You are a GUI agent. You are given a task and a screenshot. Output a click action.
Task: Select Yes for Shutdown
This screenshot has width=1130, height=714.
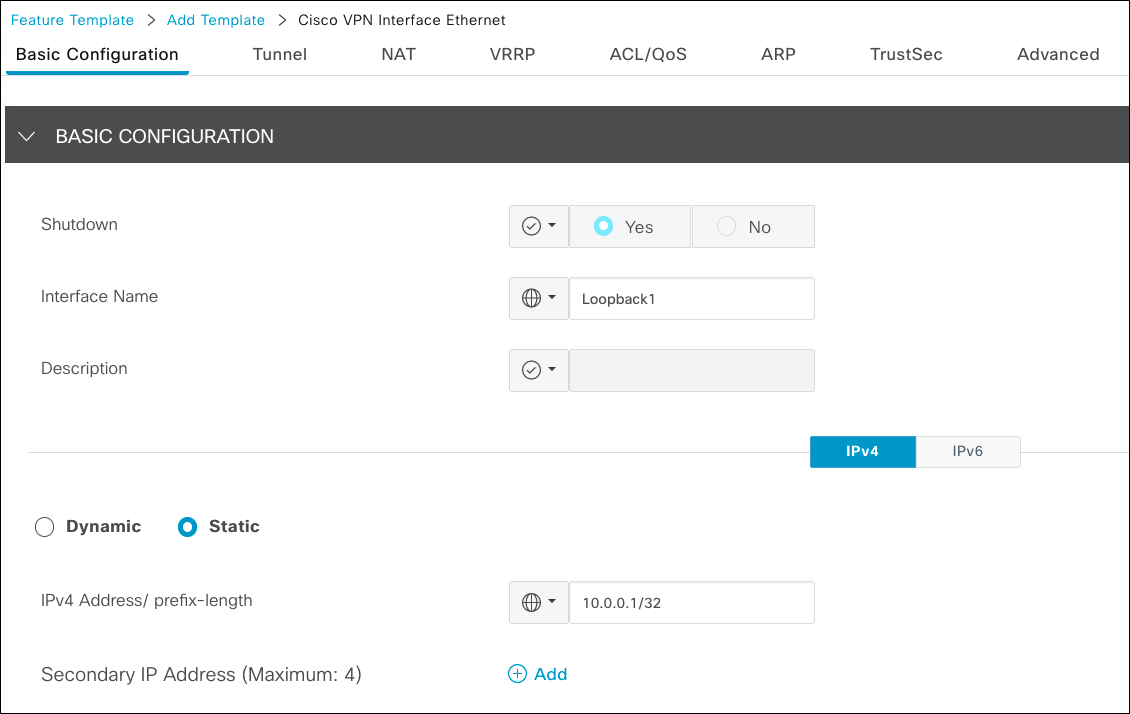click(603, 227)
